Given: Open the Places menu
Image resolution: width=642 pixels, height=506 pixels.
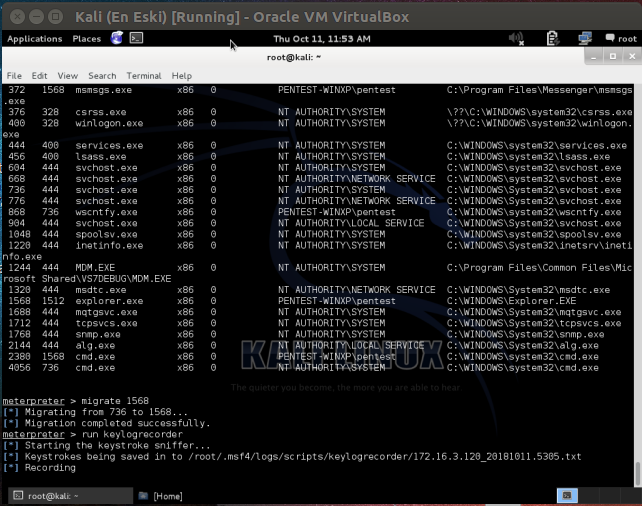Looking at the screenshot, I should coord(86,39).
